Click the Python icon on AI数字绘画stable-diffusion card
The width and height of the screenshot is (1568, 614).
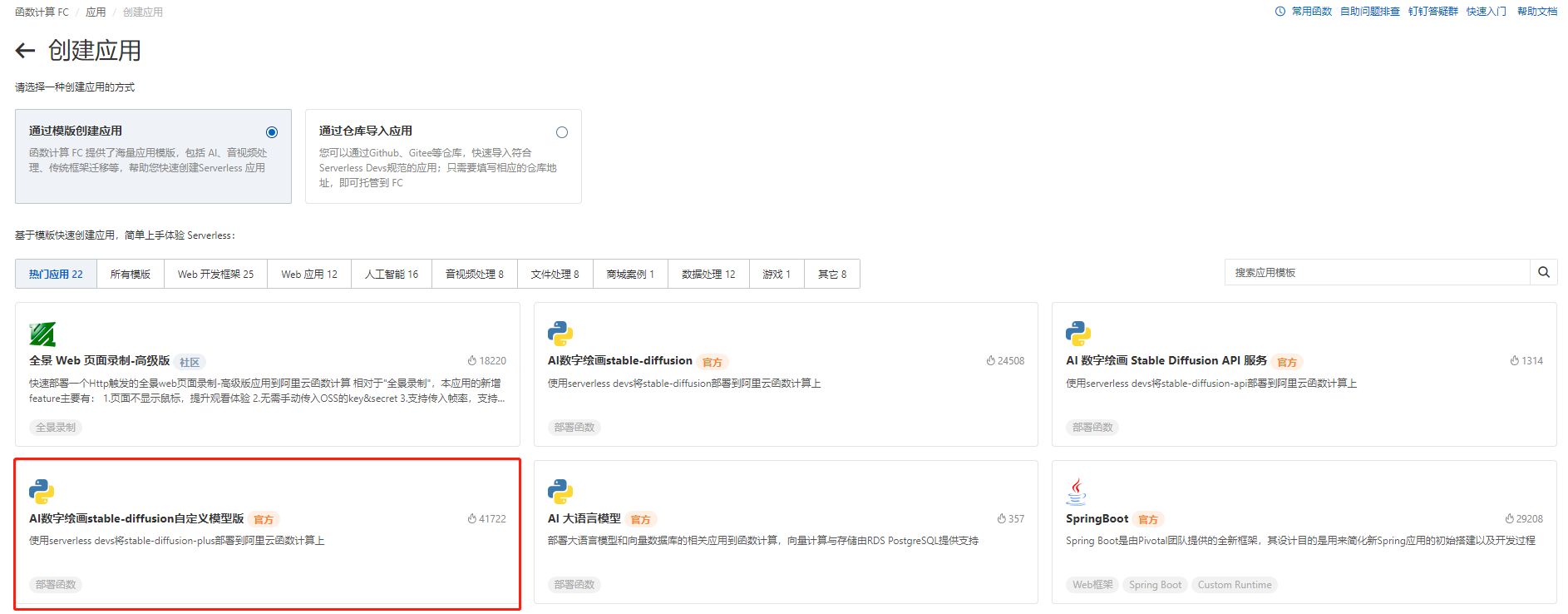(560, 334)
